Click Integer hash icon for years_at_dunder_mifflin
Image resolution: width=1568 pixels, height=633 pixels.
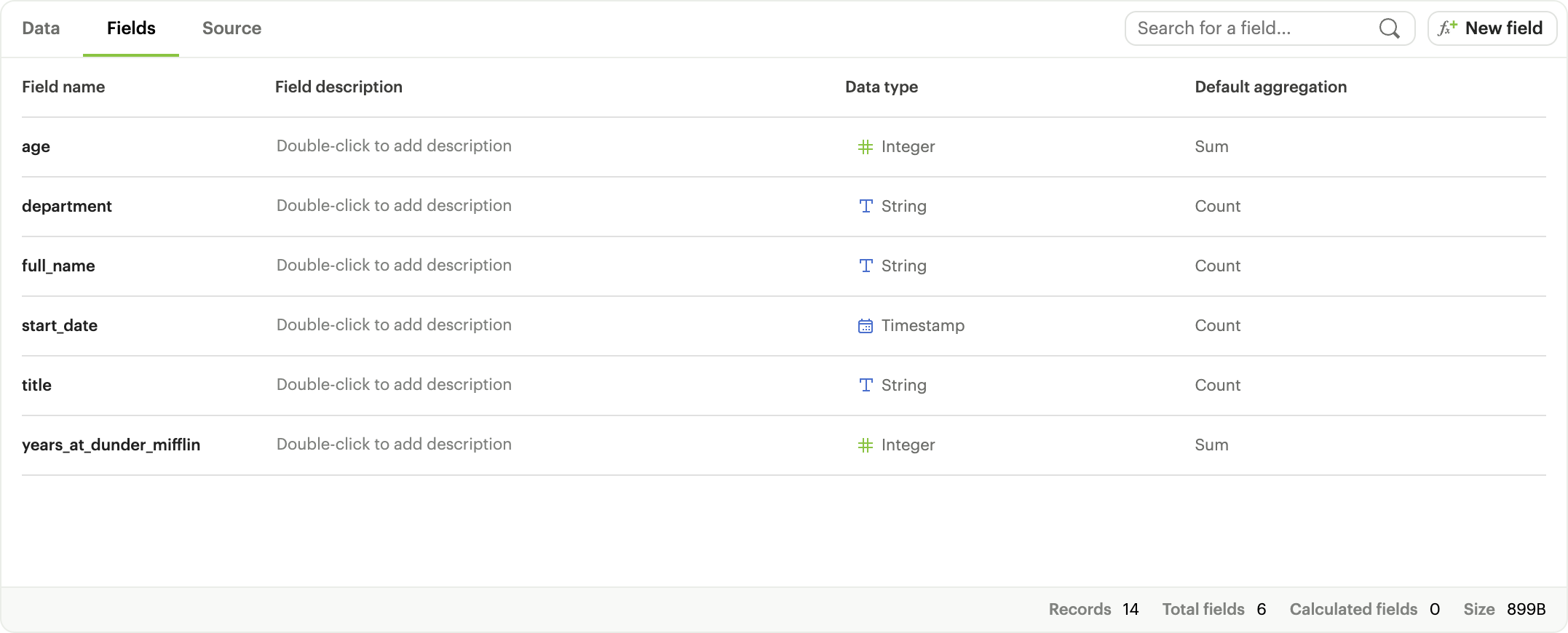click(x=865, y=445)
